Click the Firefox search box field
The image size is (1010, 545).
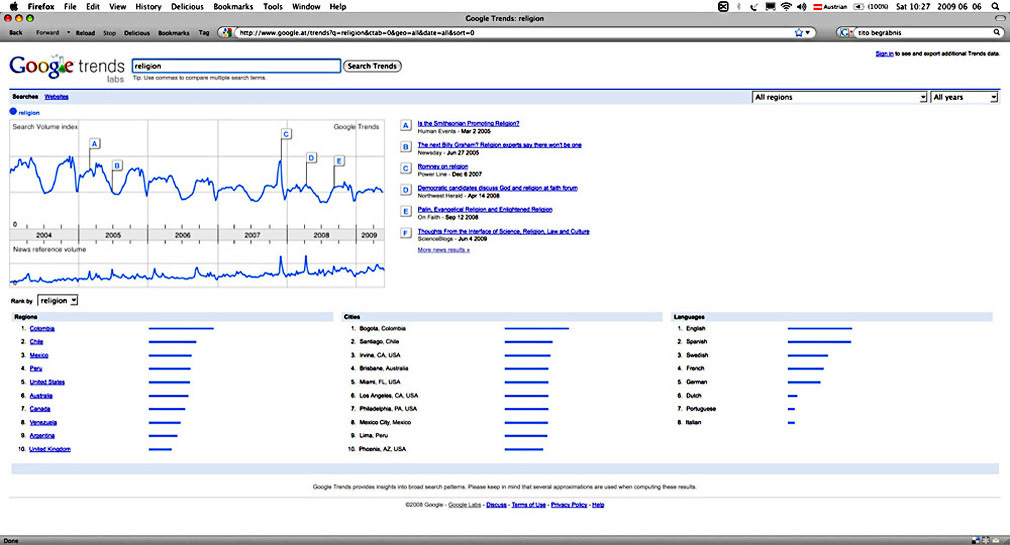(923, 32)
